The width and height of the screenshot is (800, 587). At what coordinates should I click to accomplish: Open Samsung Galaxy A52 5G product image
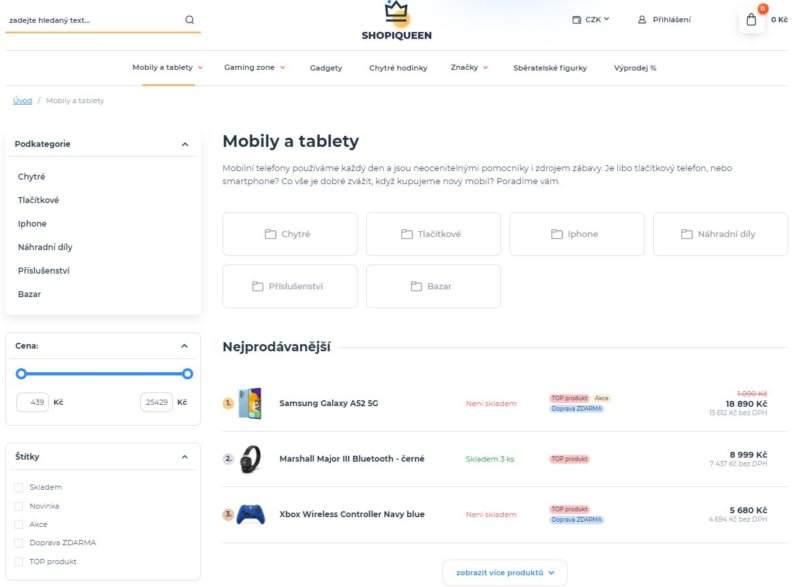tap(251, 403)
